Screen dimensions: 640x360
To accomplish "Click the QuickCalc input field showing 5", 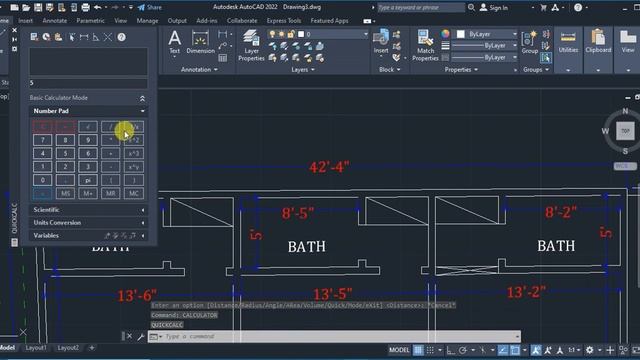I will [88, 83].
